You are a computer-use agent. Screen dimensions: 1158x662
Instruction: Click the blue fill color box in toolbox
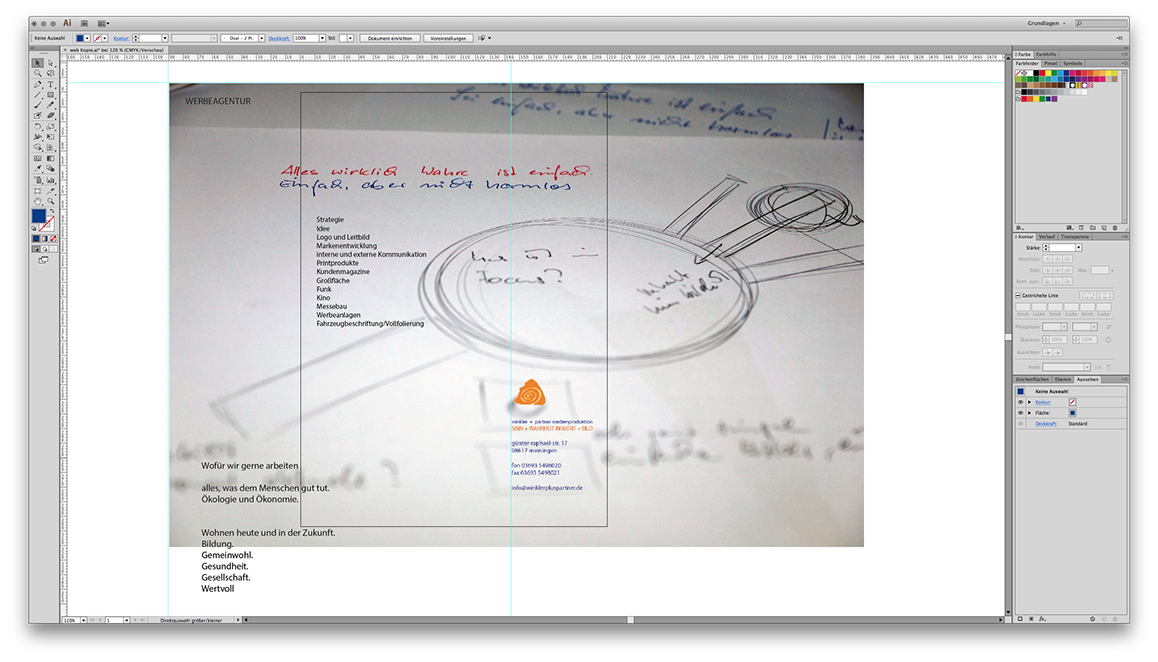pyautogui.click(x=38, y=216)
